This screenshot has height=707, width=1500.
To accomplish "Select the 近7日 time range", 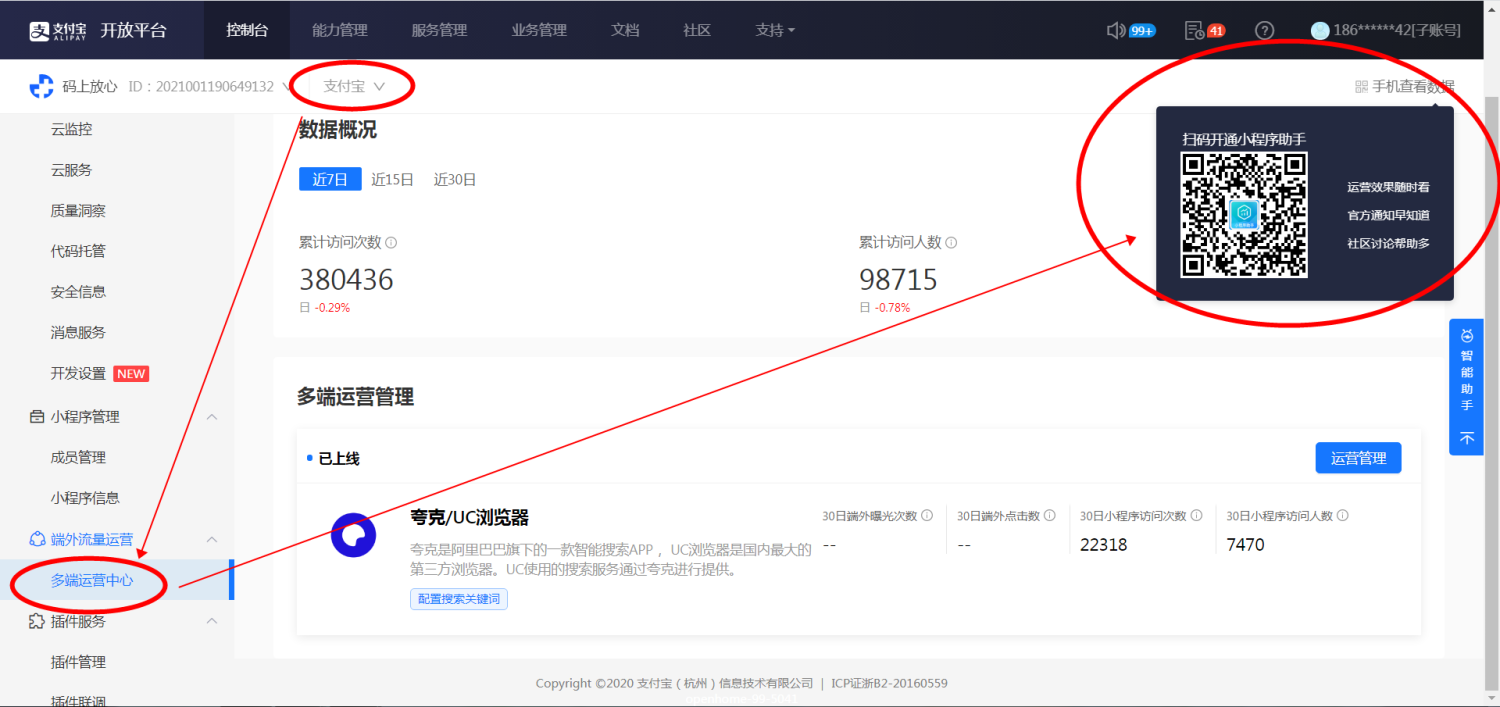I will tap(330, 180).
